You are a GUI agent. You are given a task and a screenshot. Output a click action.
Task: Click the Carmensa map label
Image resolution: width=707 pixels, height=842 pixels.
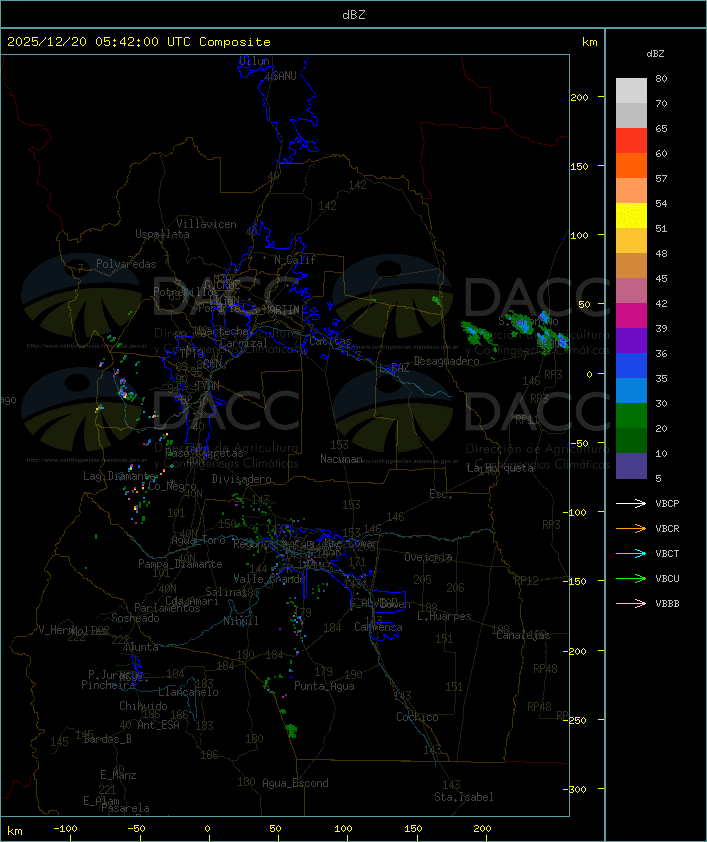tap(378, 627)
